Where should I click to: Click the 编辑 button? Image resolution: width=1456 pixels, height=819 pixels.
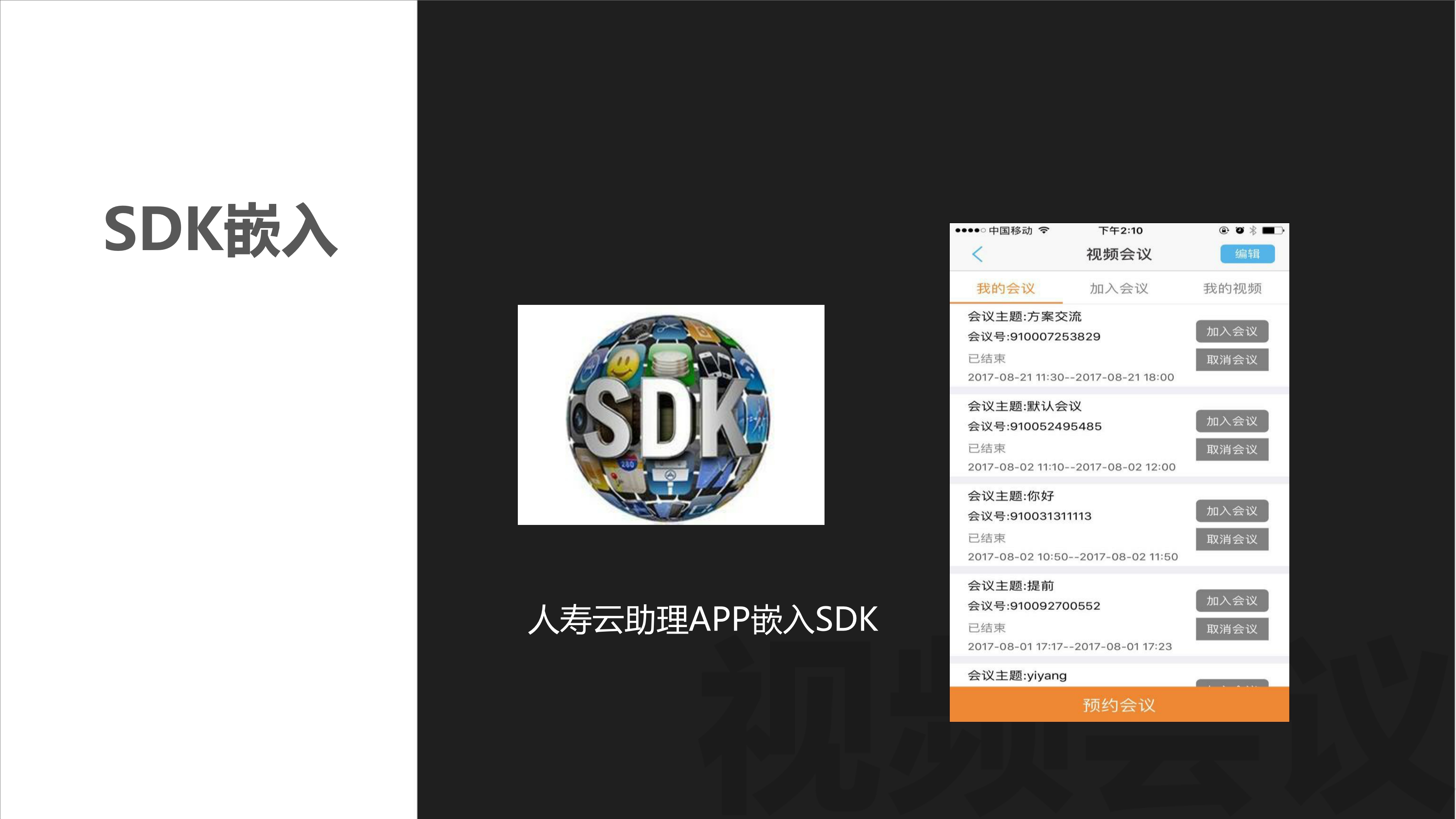pyautogui.click(x=1248, y=254)
